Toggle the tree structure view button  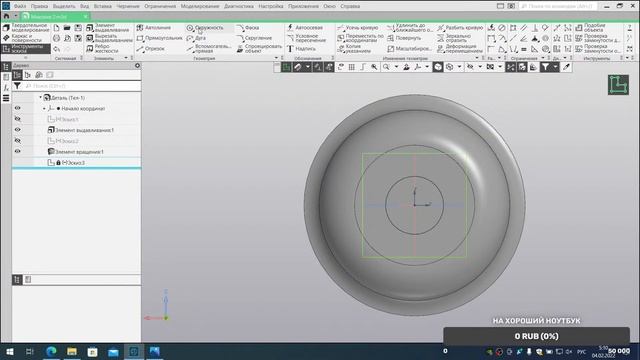pos(17,75)
